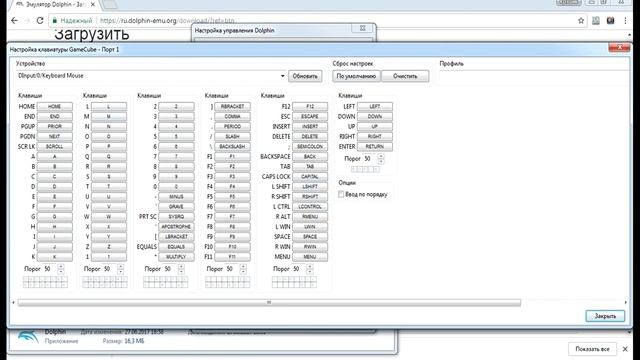Screen dimensions: 640x360
Task: Click the browser back arrow
Action: (14, 20)
